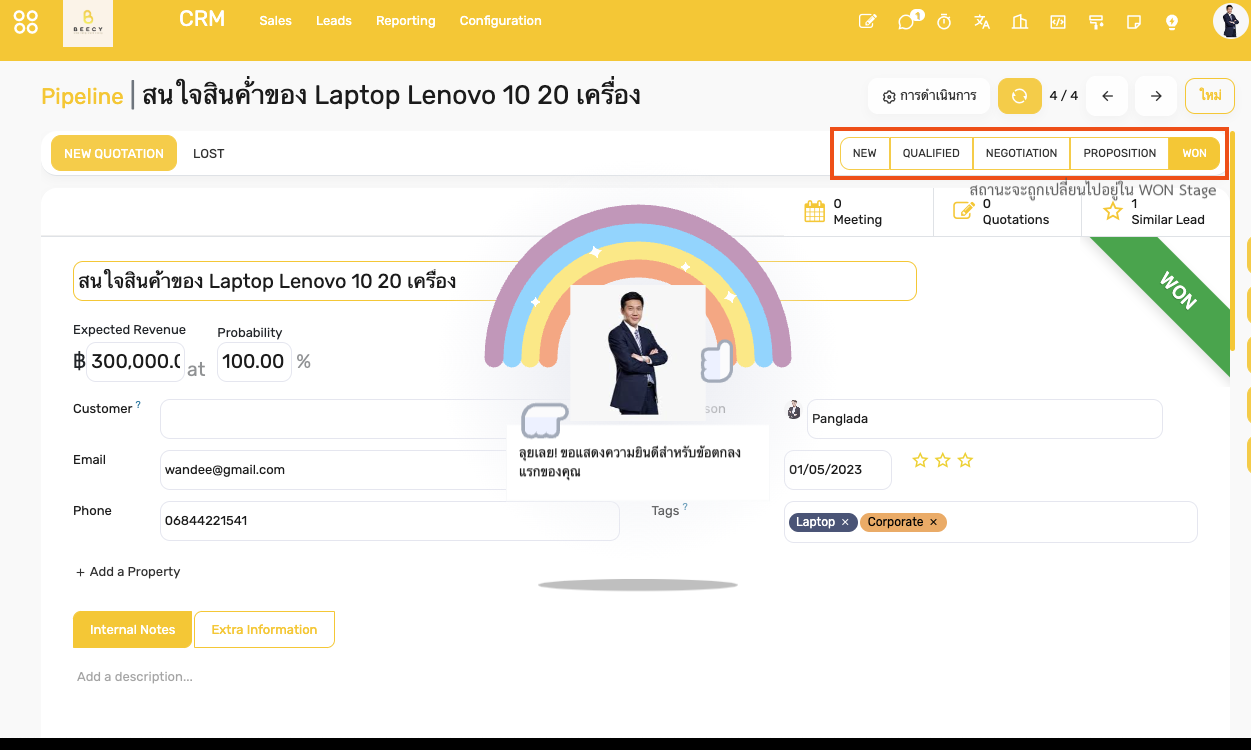Open the 0 Meeting stat button
The width and height of the screenshot is (1251, 750).
pyautogui.click(x=859, y=211)
